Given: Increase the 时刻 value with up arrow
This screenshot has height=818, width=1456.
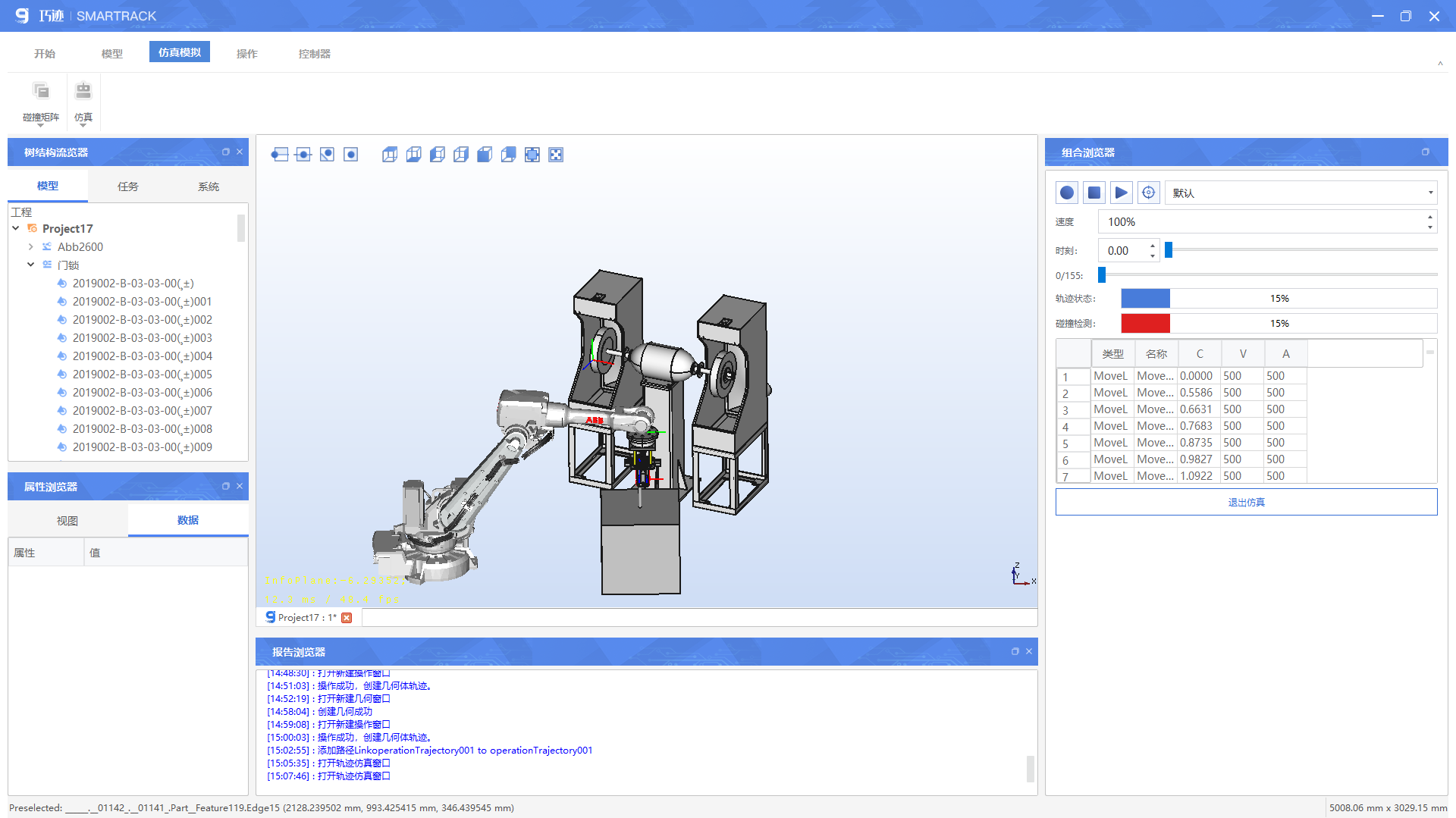Looking at the screenshot, I should (1153, 246).
